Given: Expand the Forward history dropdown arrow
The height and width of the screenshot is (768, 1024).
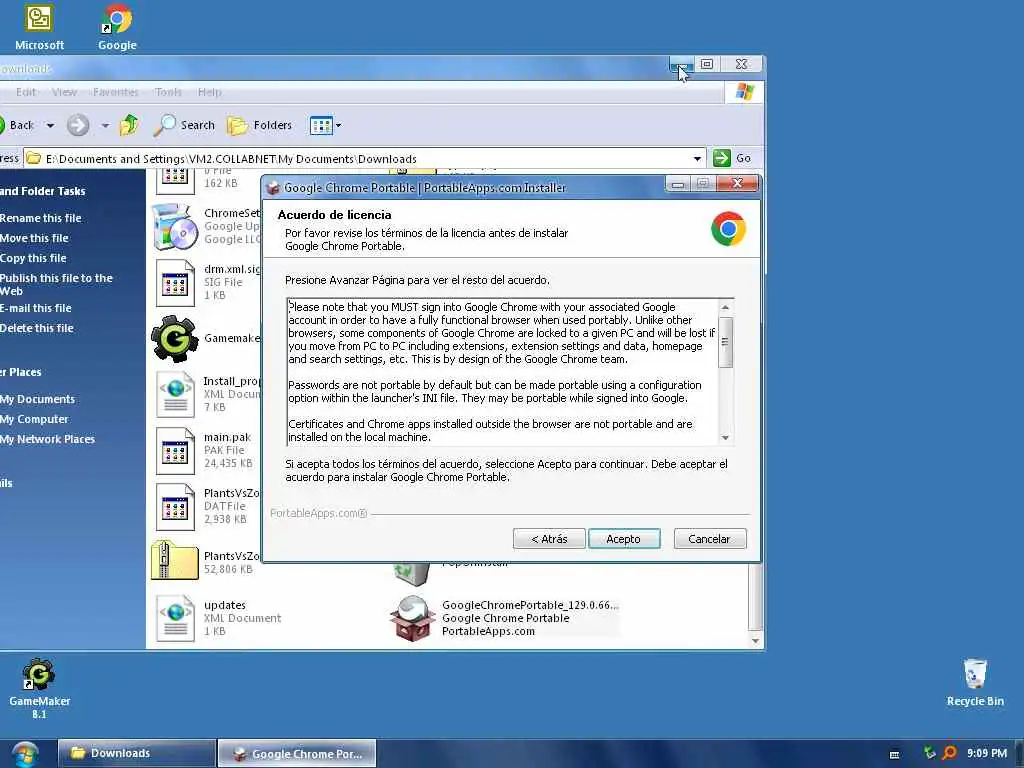Looking at the screenshot, I should [x=105, y=125].
